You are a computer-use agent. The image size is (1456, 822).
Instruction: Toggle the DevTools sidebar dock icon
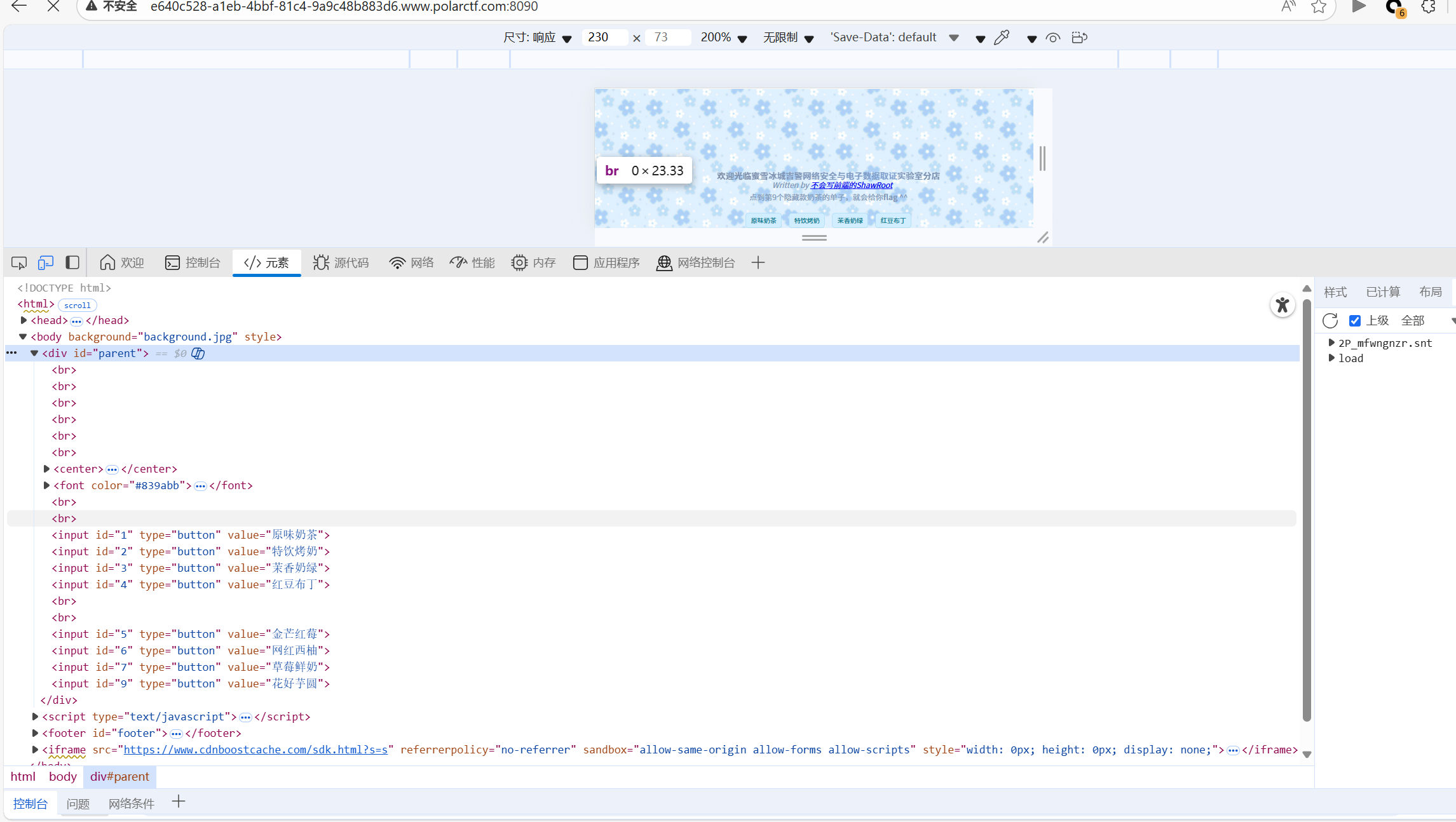pos(72,262)
